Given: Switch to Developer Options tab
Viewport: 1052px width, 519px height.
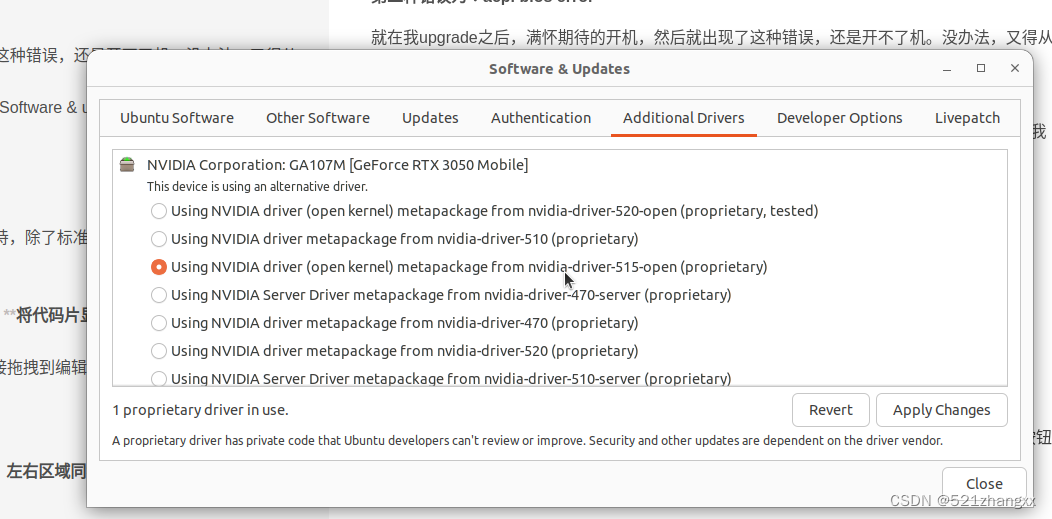Looking at the screenshot, I should tap(839, 118).
